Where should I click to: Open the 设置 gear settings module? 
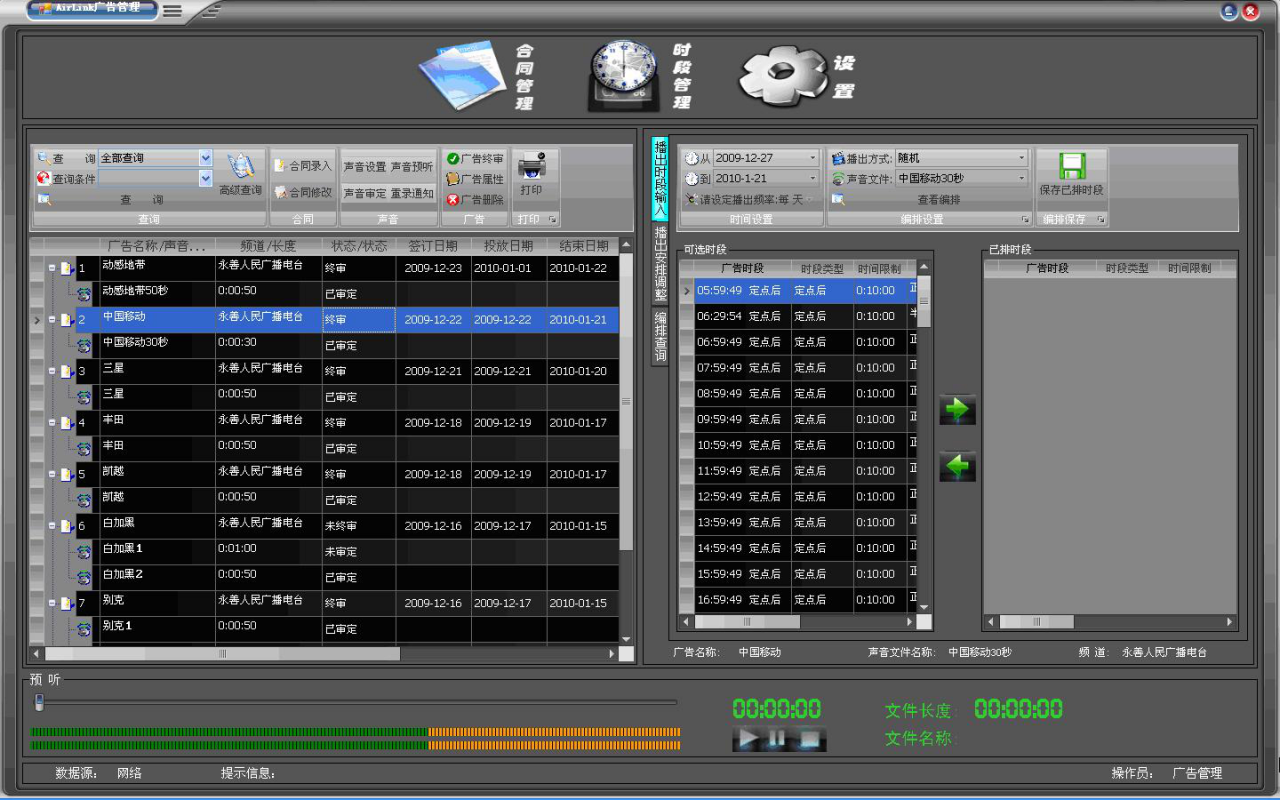pyautogui.click(x=797, y=76)
